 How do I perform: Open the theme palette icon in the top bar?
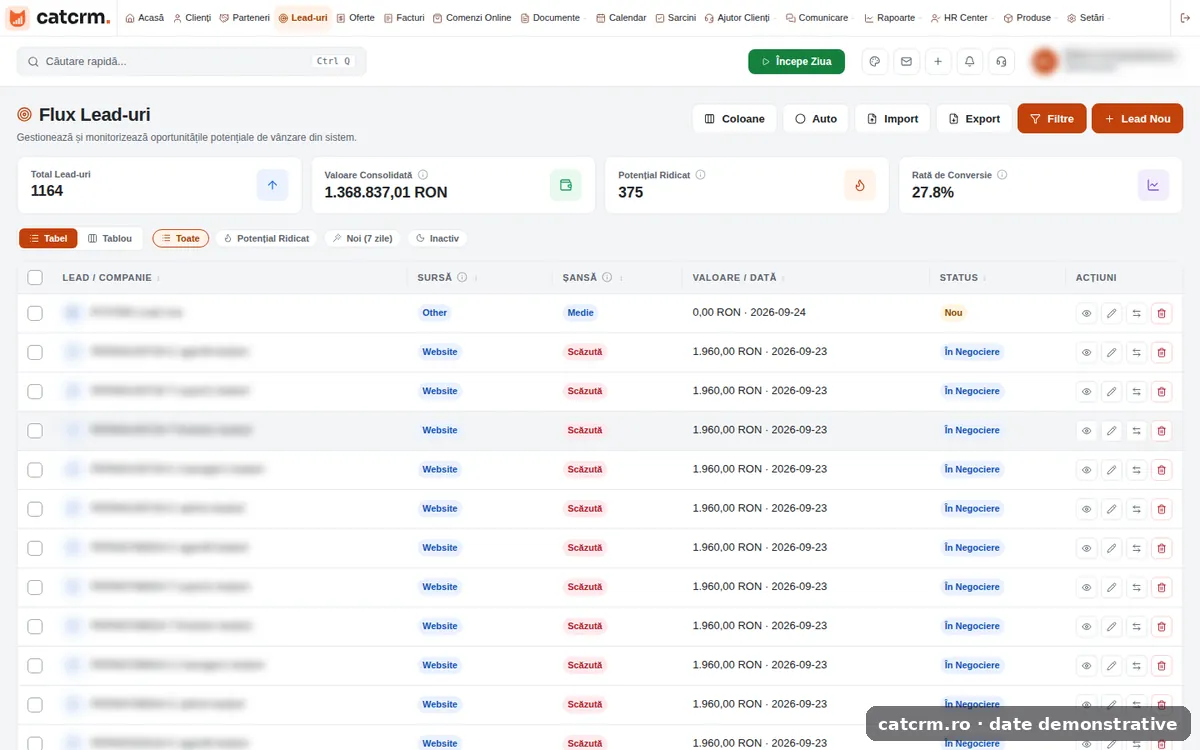pos(875,61)
